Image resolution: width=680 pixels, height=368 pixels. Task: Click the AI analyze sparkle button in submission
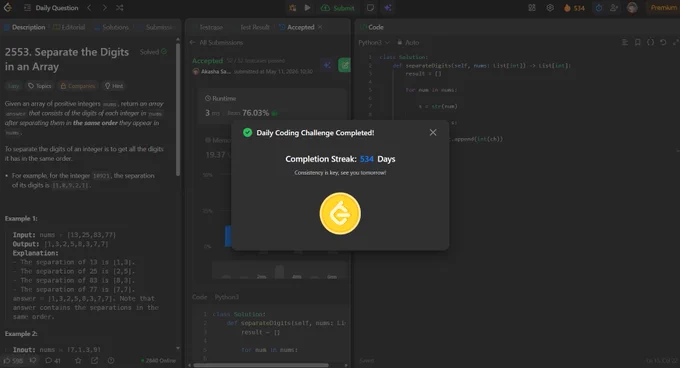click(x=327, y=65)
